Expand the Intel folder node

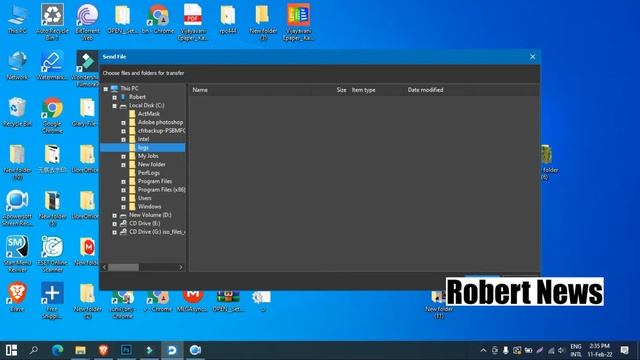123,139
